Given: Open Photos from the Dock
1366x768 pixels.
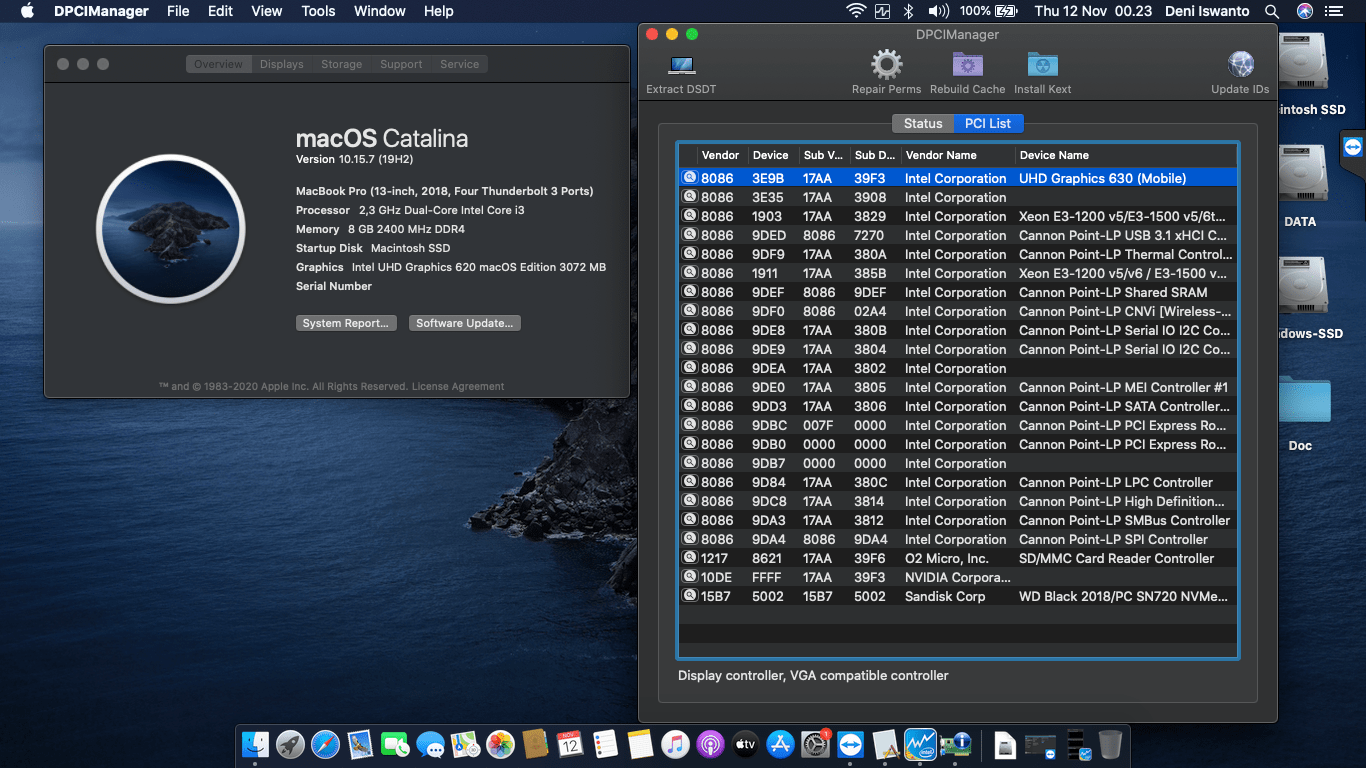Looking at the screenshot, I should tap(500, 744).
